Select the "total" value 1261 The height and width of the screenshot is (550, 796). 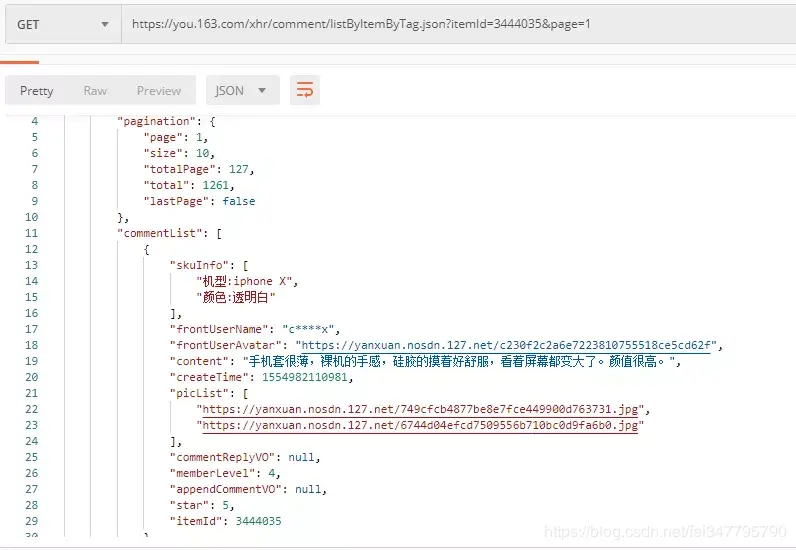coord(215,185)
